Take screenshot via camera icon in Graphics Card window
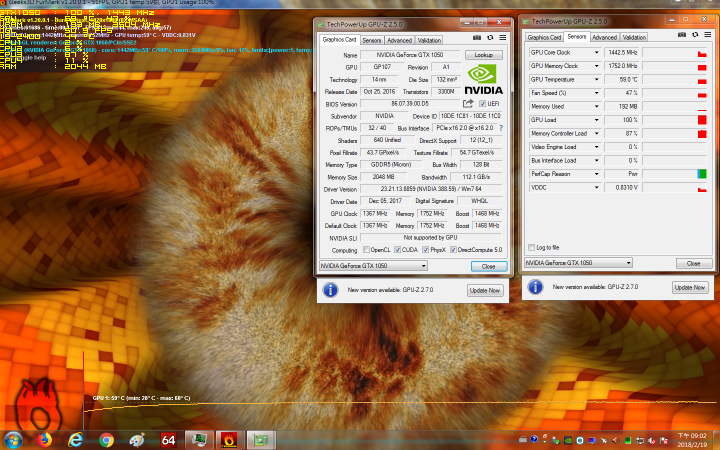This screenshot has height=450, width=720. coord(477,38)
